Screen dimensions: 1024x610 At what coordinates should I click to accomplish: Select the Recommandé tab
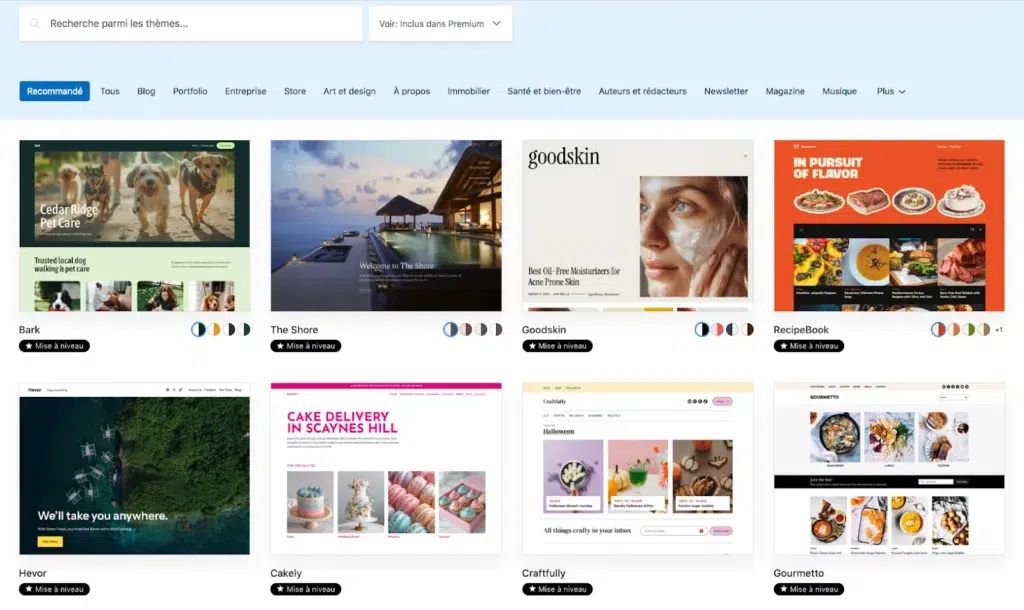coord(55,91)
